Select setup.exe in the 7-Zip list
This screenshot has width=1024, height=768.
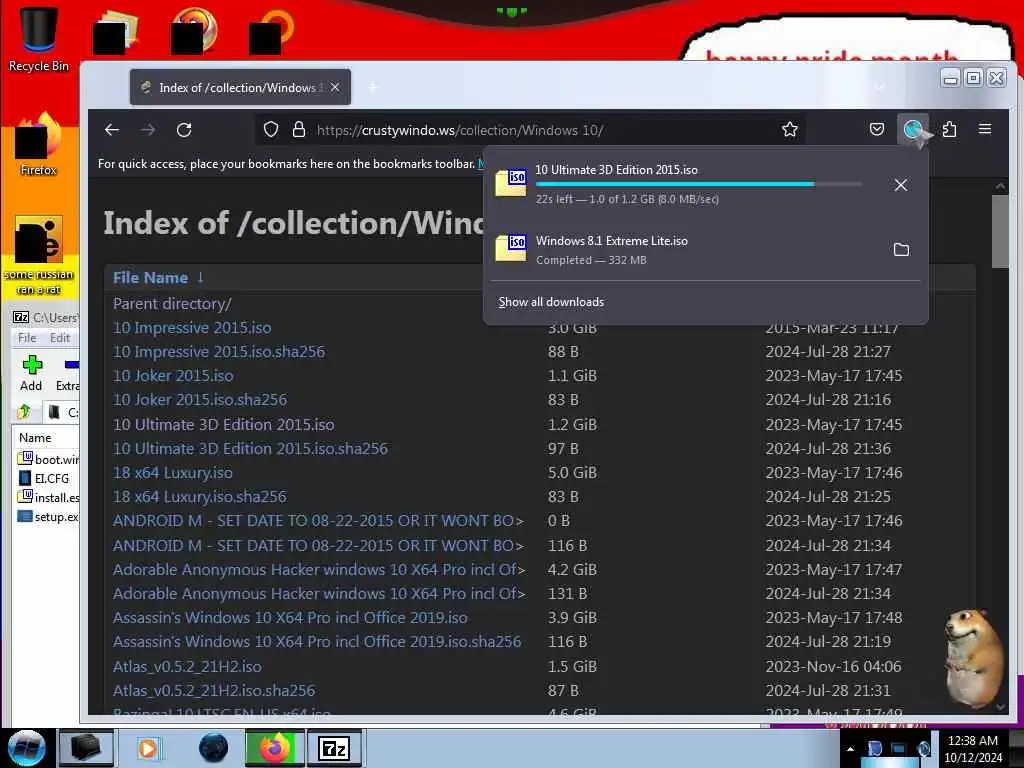click(x=48, y=517)
